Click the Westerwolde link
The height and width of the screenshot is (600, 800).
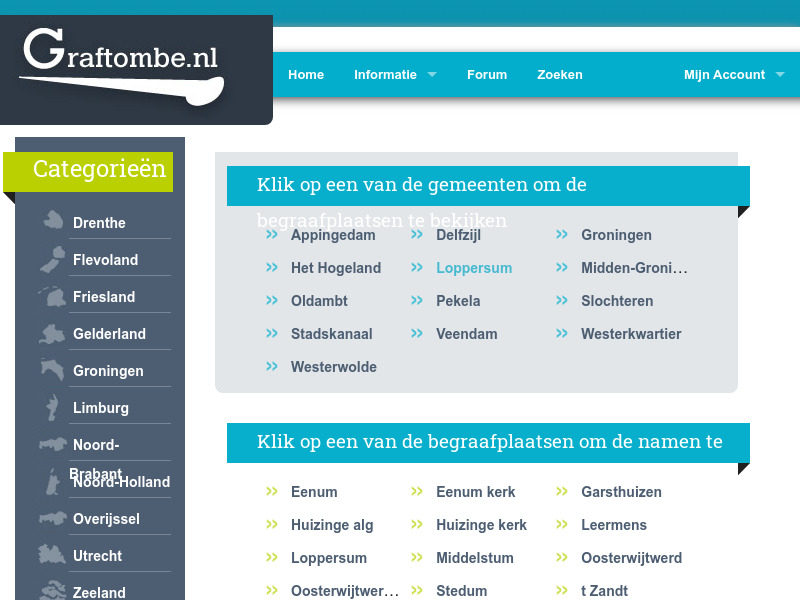tap(333, 367)
